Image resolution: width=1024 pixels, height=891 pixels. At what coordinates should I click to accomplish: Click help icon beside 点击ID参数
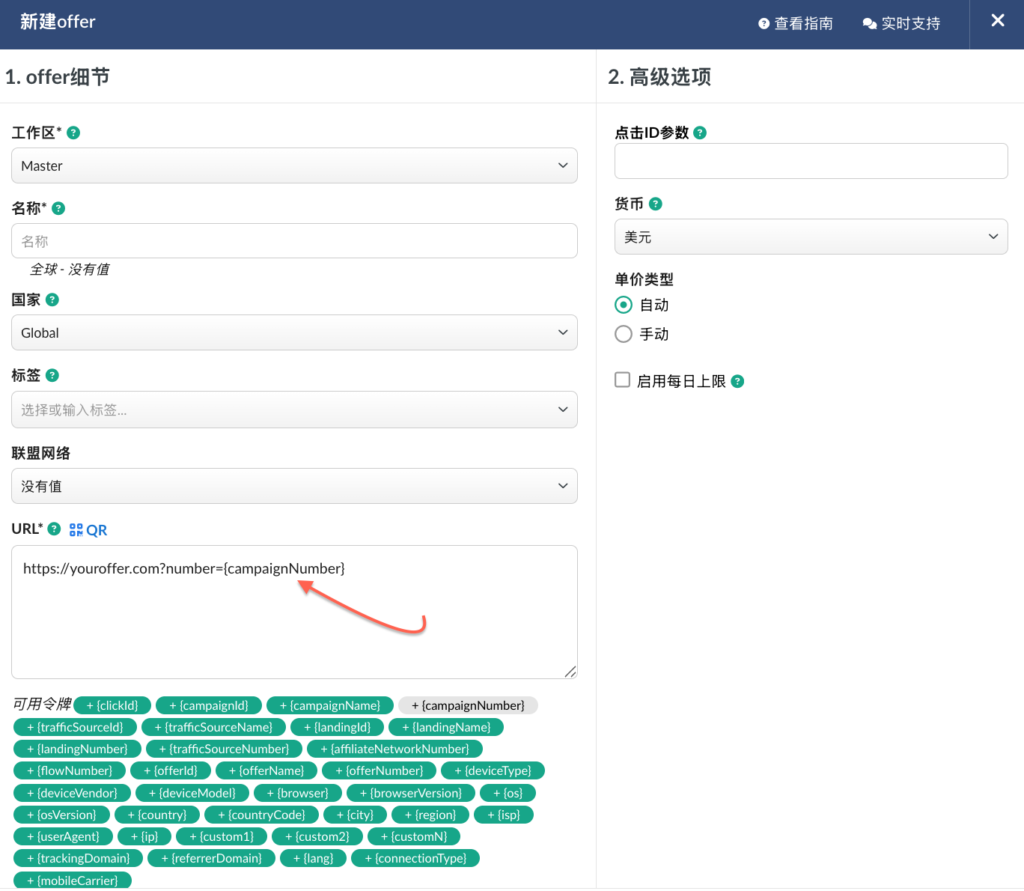pos(700,133)
